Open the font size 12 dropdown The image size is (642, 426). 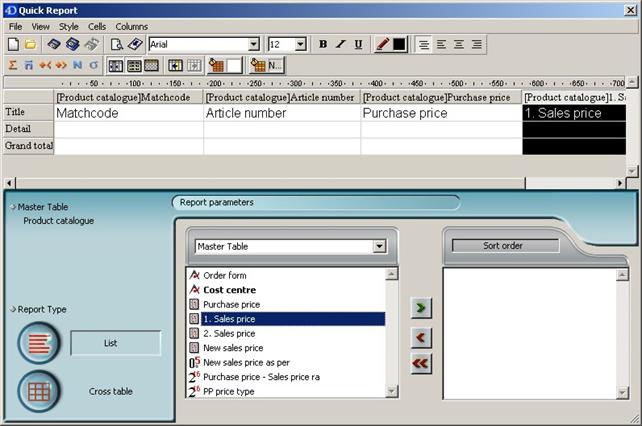(301, 45)
